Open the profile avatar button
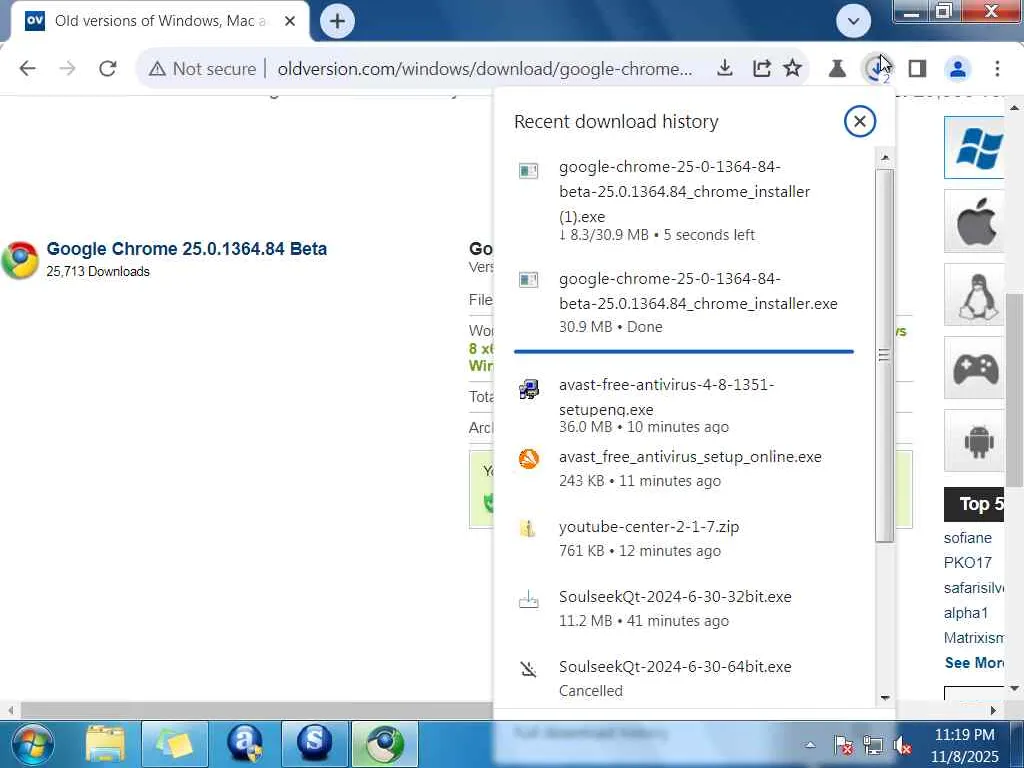Image resolution: width=1024 pixels, height=768 pixels. tap(958, 69)
